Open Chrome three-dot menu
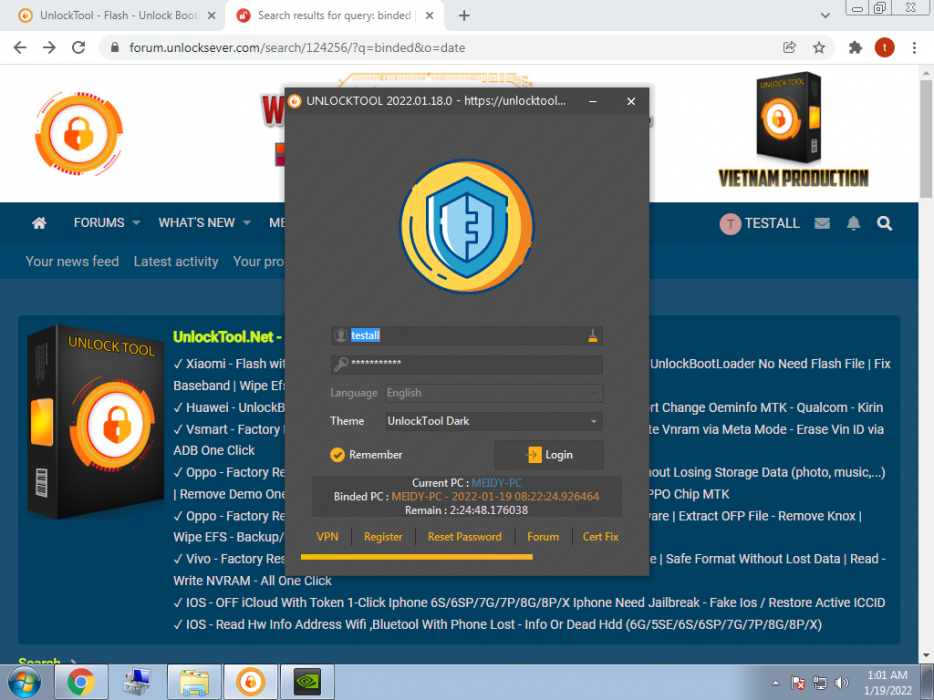The width and height of the screenshot is (934, 700). [x=914, y=48]
